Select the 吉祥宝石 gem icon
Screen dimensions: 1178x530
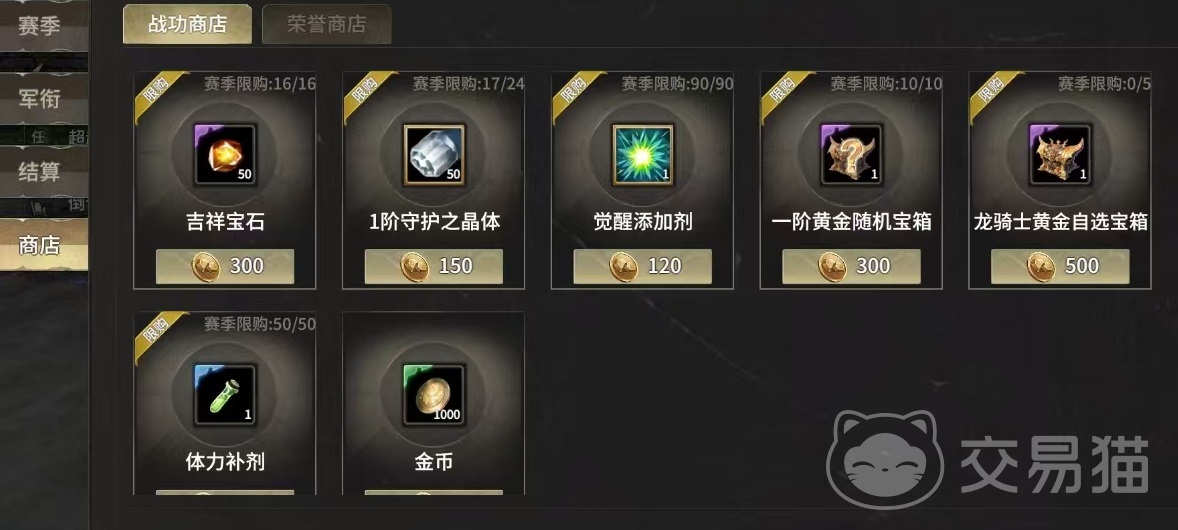tap(225, 155)
